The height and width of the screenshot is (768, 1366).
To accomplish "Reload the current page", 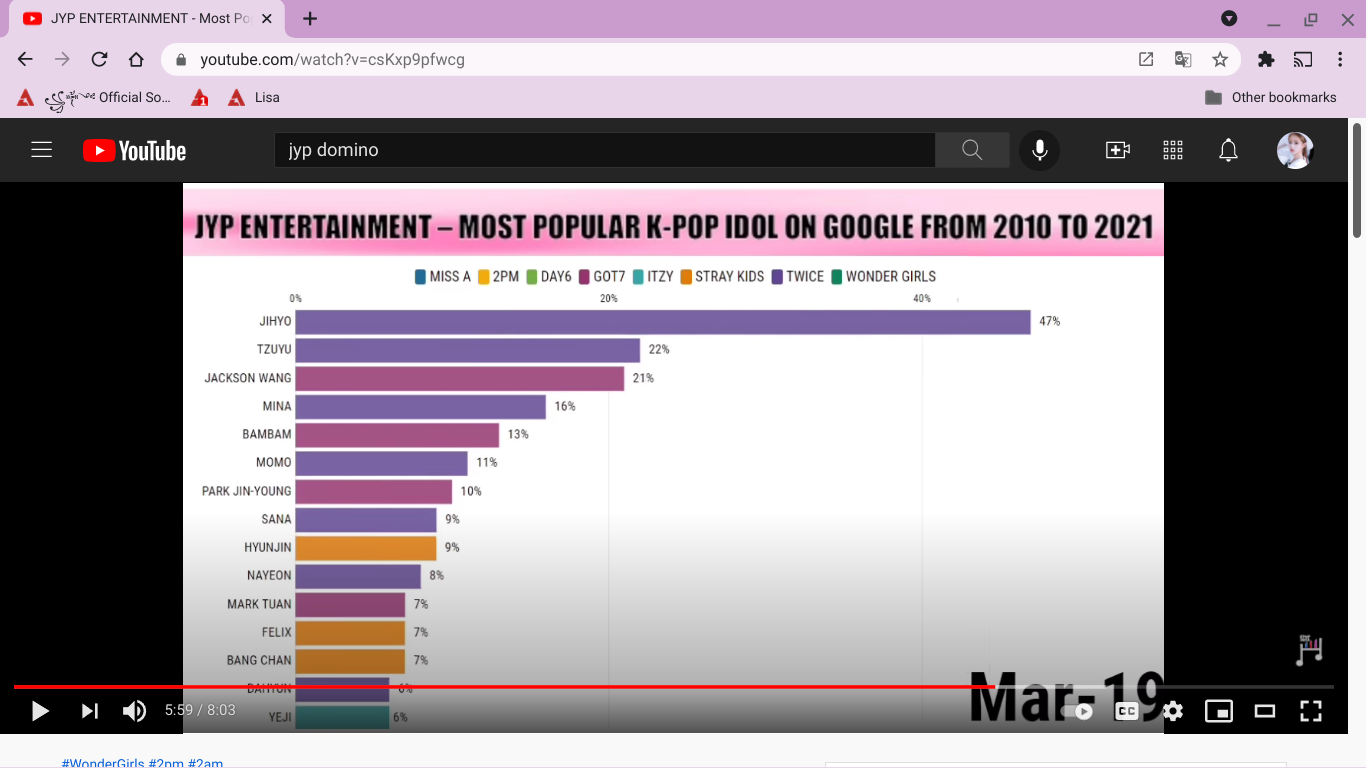I will 99,59.
